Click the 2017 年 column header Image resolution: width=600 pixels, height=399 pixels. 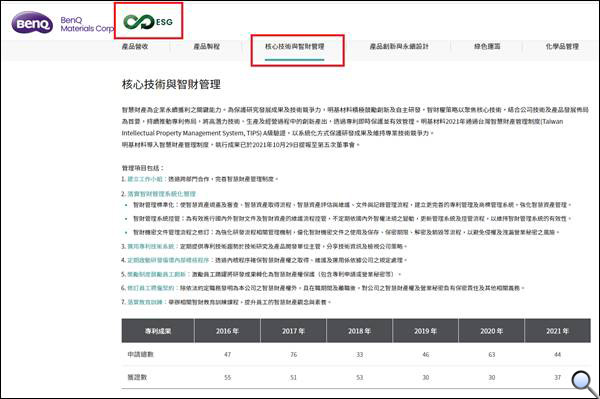(293, 331)
